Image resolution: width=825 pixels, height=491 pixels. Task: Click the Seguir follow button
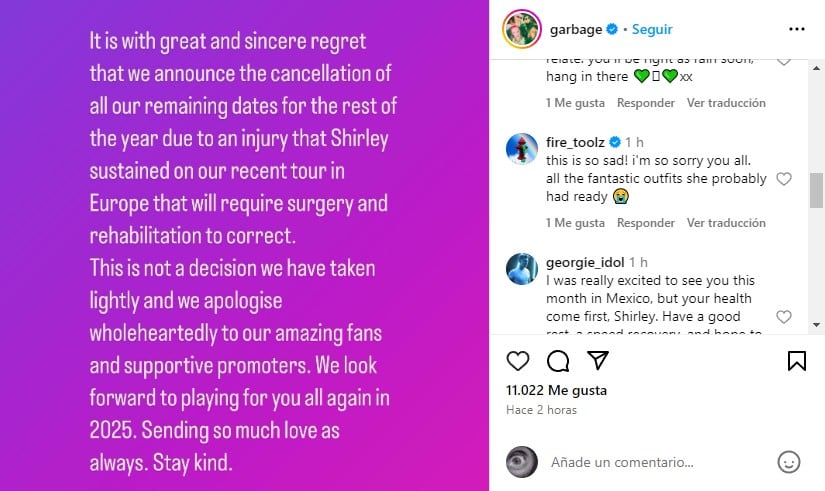(x=652, y=29)
